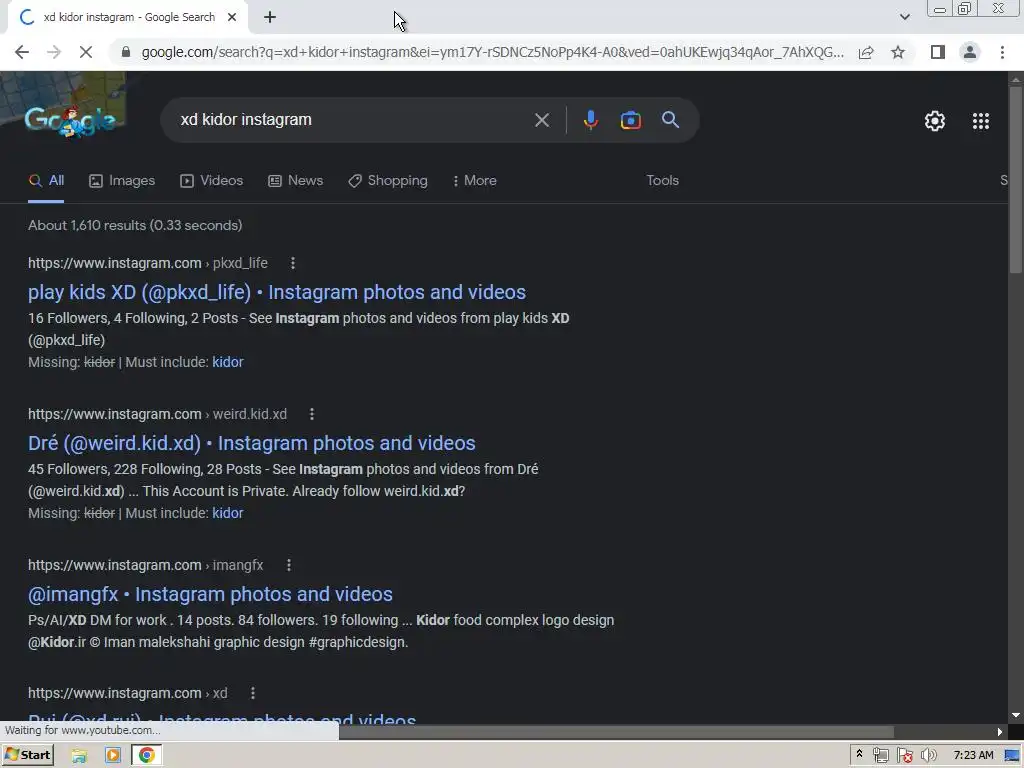The width and height of the screenshot is (1024, 768).
Task: Click the 'https://www.instagram.com › imangfx' URL text
Action: 146,566
